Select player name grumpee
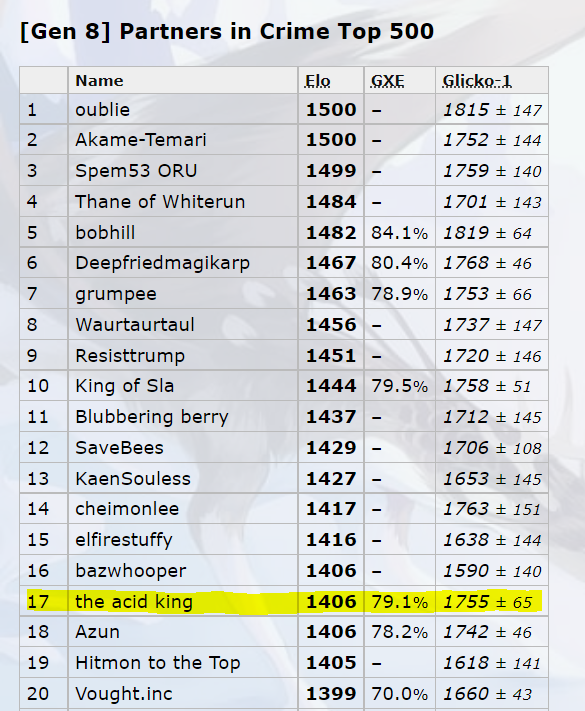Viewport: 585px width, 711px height. [x=116, y=294]
